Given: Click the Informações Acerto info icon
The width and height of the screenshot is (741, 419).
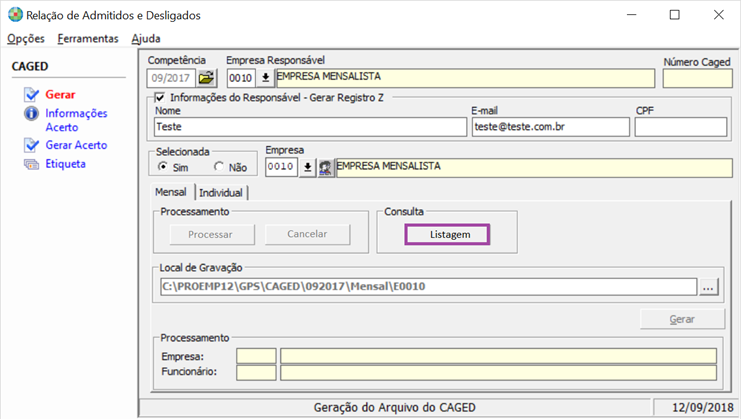Looking at the screenshot, I should [32, 113].
